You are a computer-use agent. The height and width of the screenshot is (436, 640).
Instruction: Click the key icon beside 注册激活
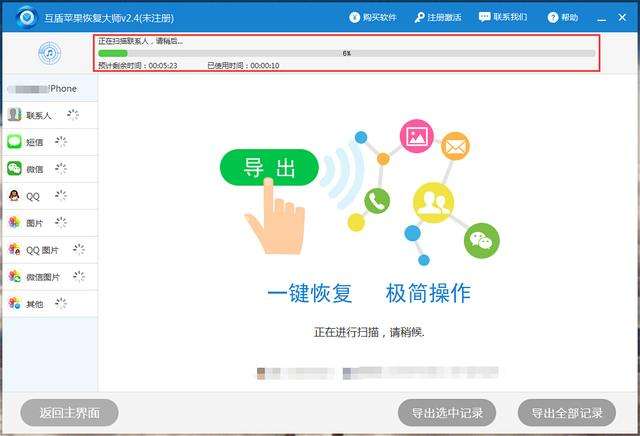pos(419,17)
